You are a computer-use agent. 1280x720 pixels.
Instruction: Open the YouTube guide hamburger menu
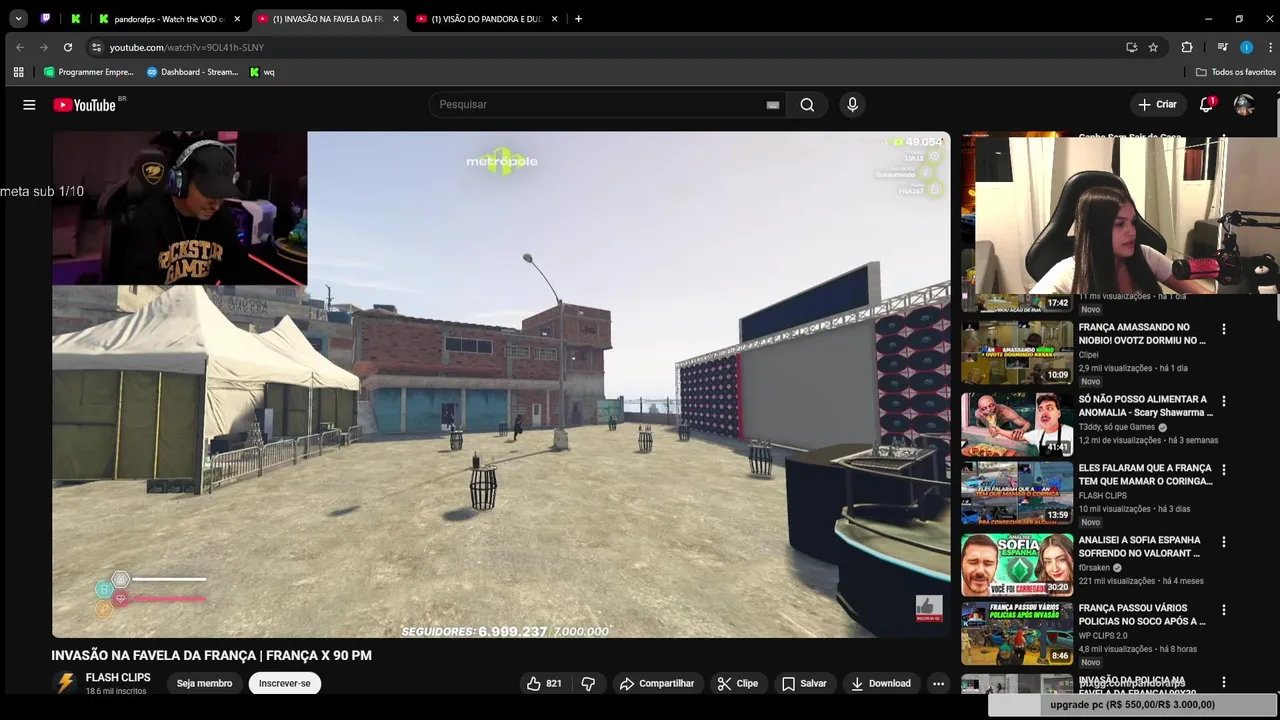click(x=29, y=105)
